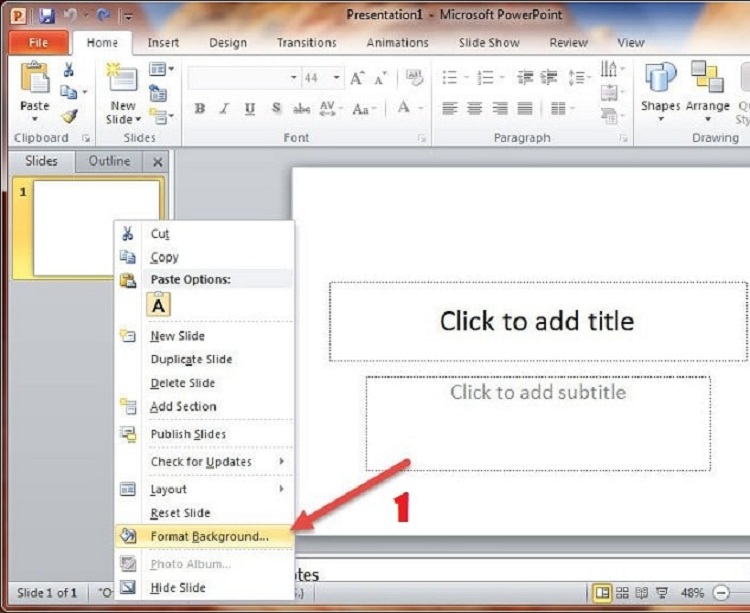Click Decrease Font Size icon

[x=381, y=77]
